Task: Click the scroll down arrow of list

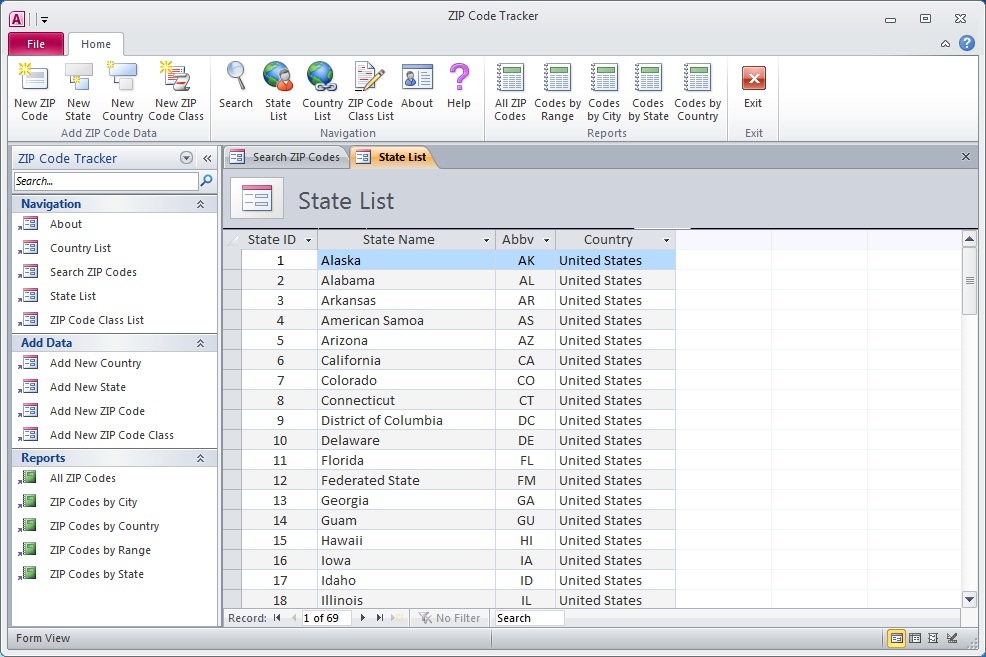Action: [x=969, y=600]
